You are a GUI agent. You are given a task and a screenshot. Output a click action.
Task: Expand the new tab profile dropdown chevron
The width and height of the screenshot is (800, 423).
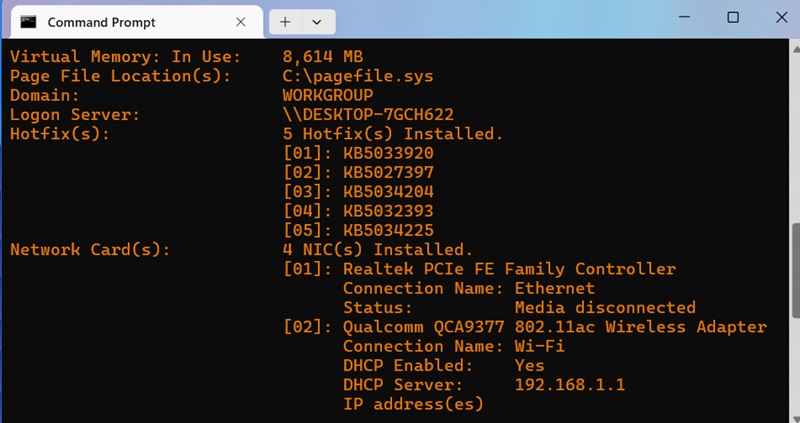click(x=317, y=21)
